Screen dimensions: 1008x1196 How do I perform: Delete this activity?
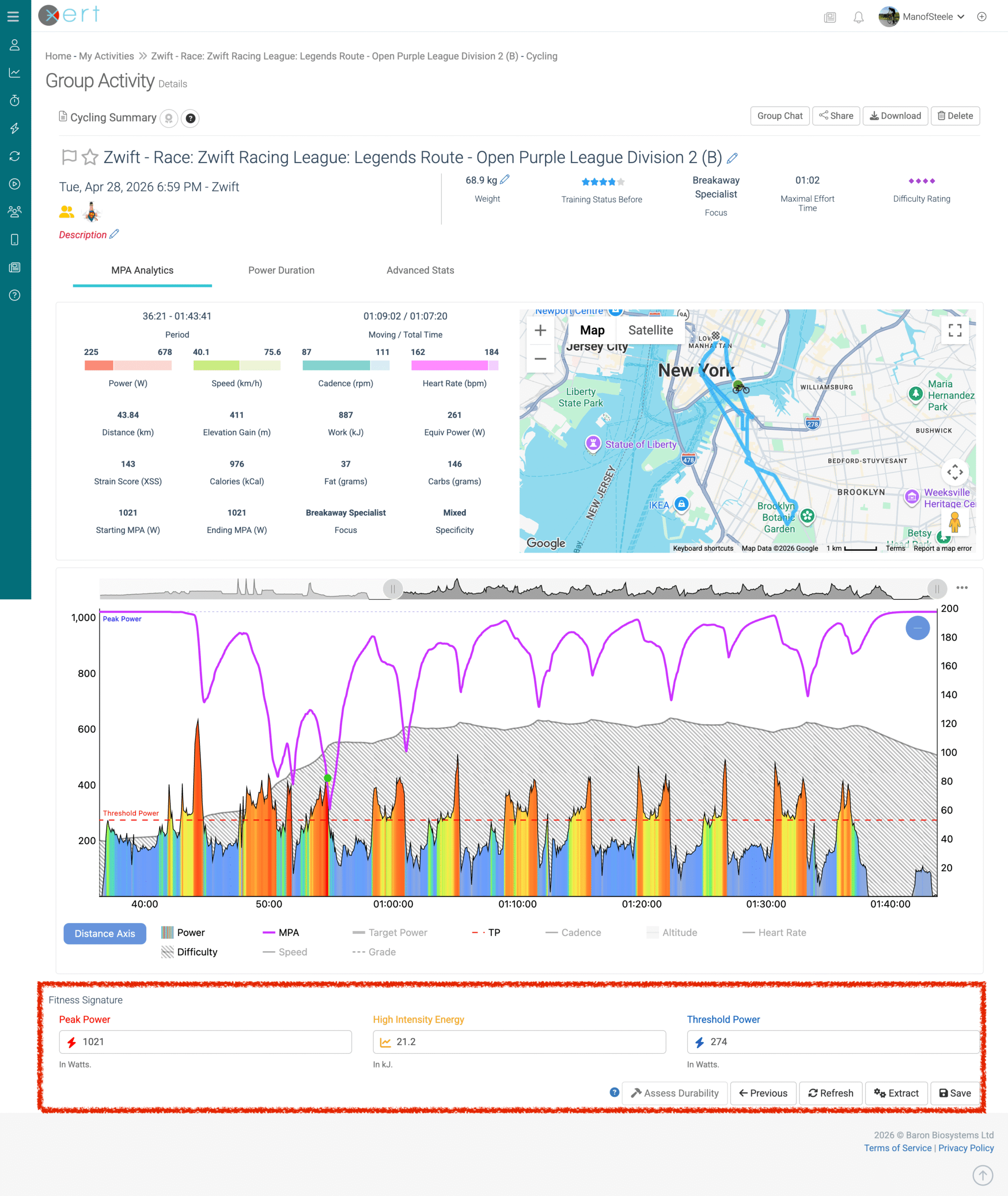tap(955, 116)
